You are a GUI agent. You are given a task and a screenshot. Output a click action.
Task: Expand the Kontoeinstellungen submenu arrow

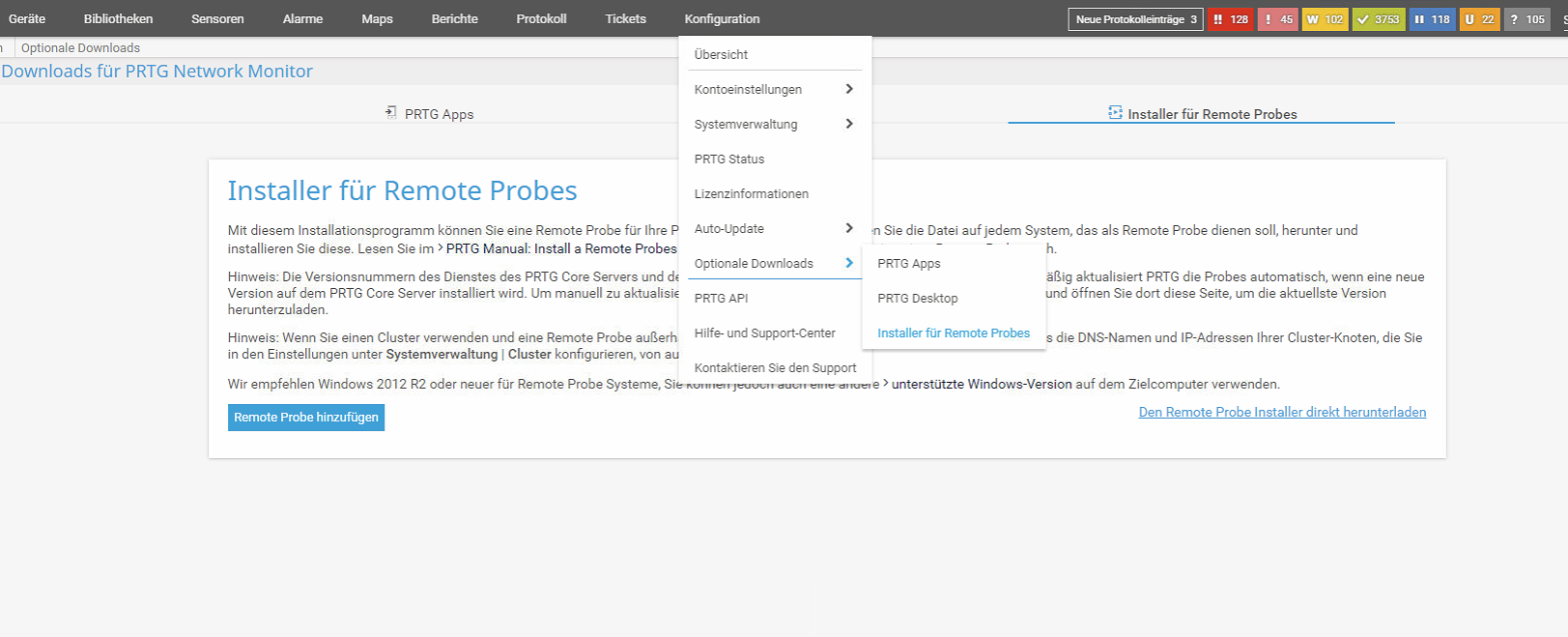click(x=849, y=89)
